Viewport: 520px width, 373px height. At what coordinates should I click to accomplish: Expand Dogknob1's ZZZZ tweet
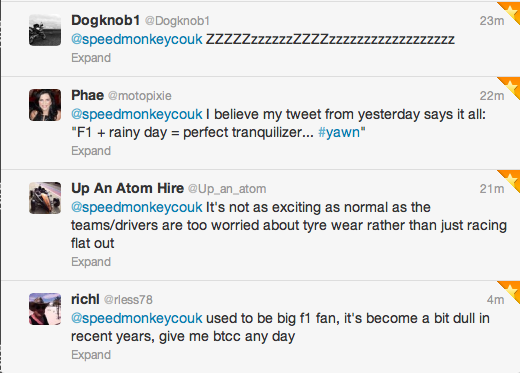[91, 58]
